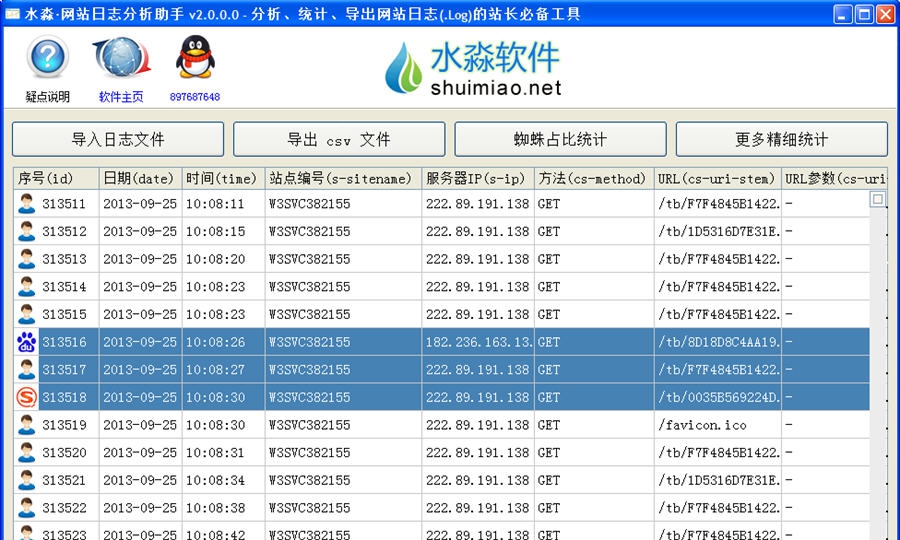This screenshot has width=900, height=540.
Task: Click date cell of row 313520
Action: (141, 452)
